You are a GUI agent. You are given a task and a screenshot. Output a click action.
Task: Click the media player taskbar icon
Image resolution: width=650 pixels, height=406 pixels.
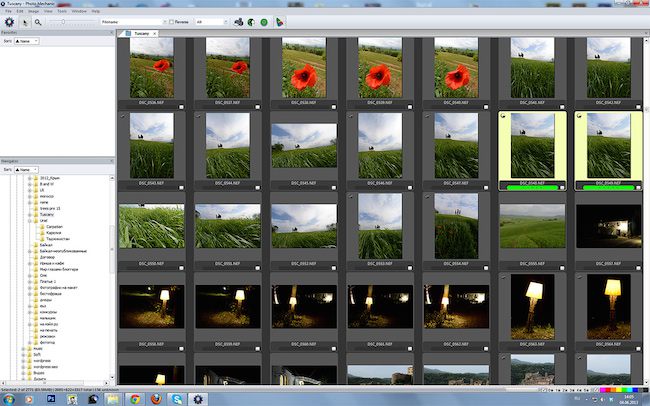29,399
